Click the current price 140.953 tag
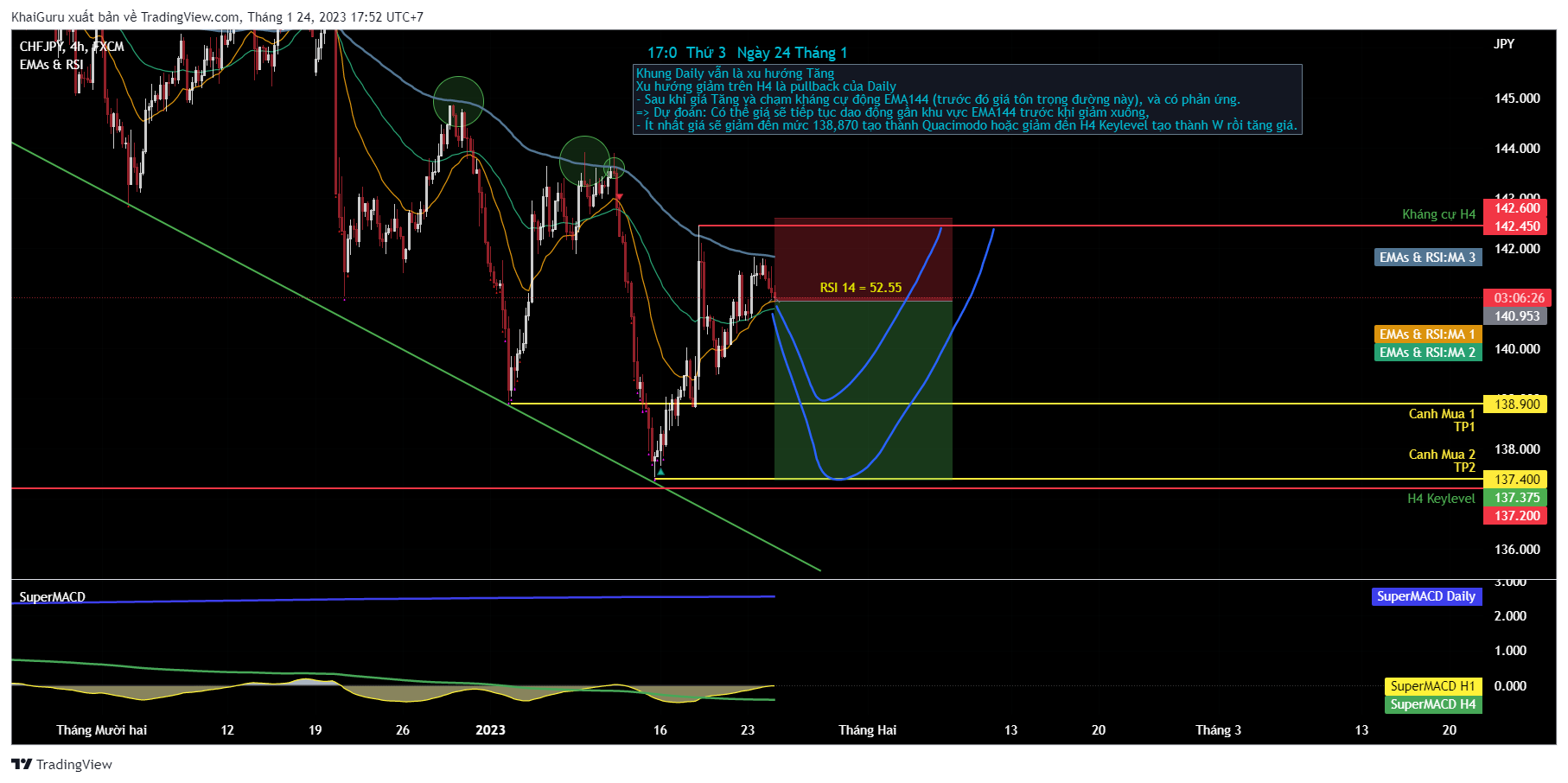Viewport: 1568px width, 783px height. tap(1517, 316)
